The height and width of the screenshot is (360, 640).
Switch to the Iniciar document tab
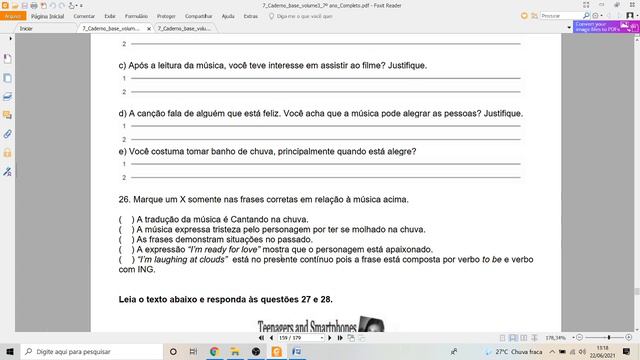click(26, 29)
